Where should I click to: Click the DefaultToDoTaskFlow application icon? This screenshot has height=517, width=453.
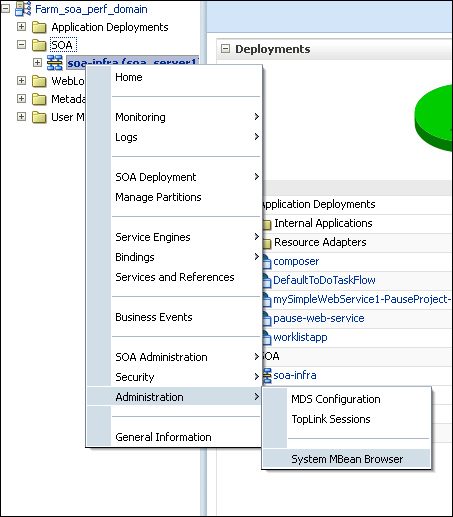click(x=267, y=281)
